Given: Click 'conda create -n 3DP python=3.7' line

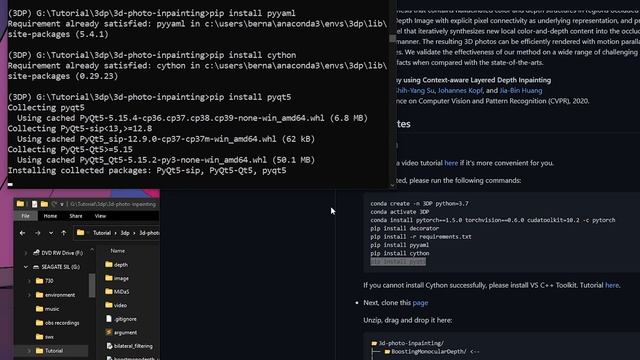Looking at the screenshot, I should (x=419, y=204).
